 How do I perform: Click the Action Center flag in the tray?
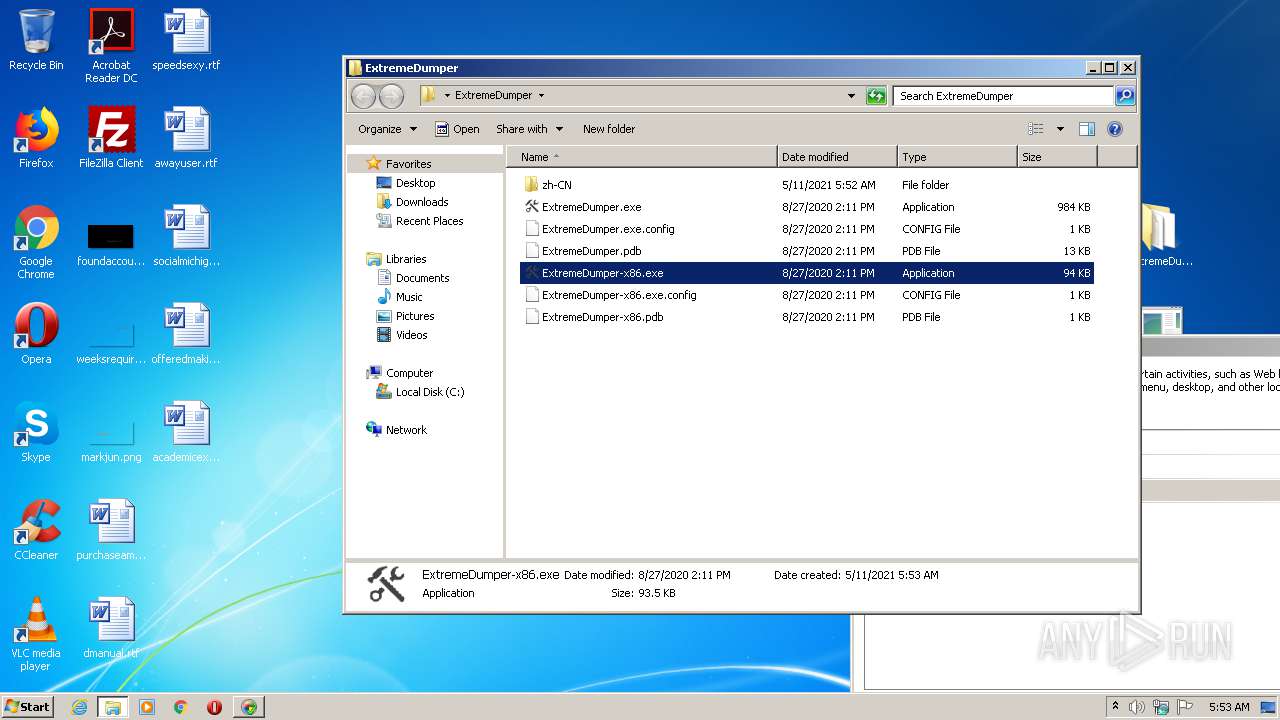(x=1185, y=707)
